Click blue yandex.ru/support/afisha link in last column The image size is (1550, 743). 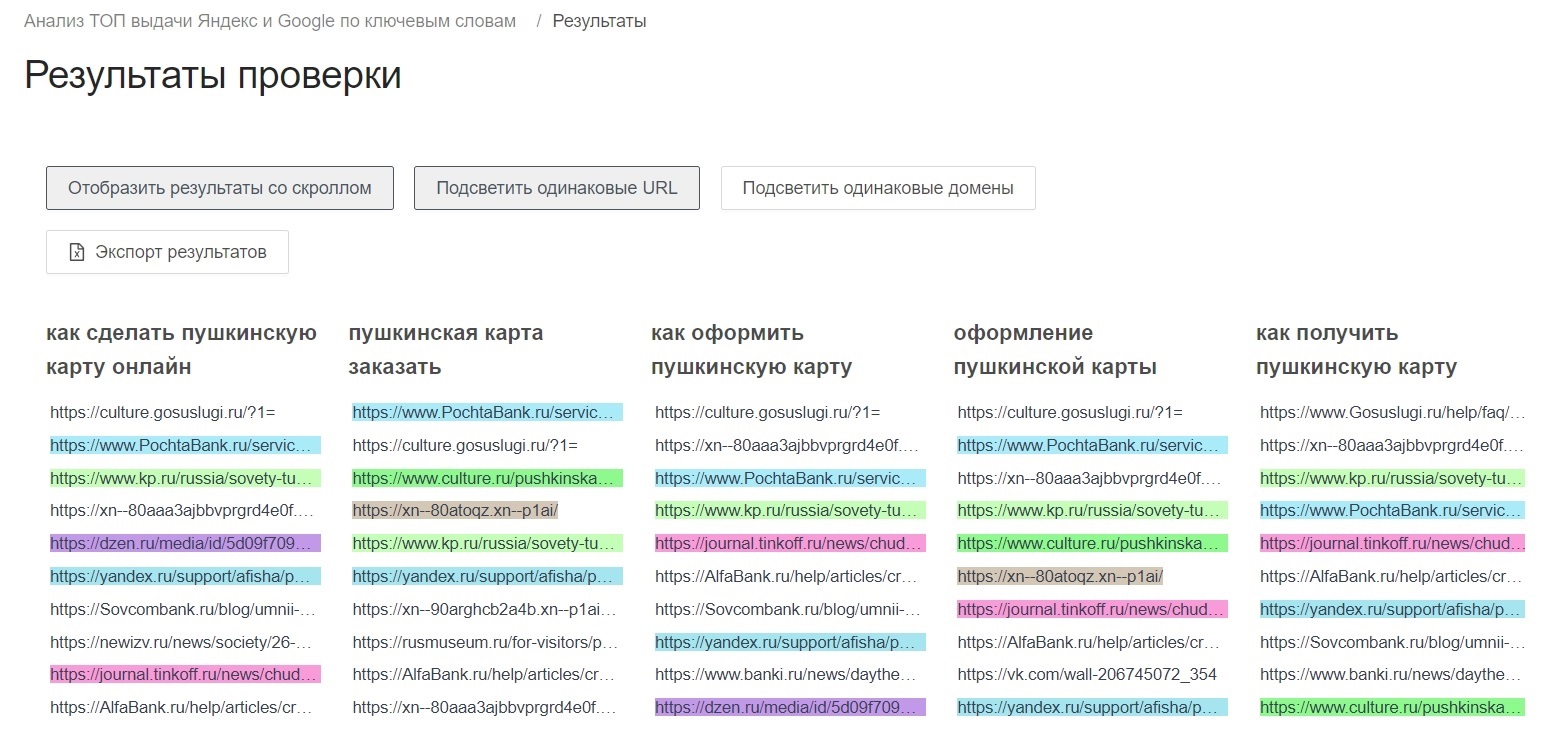pos(1391,608)
